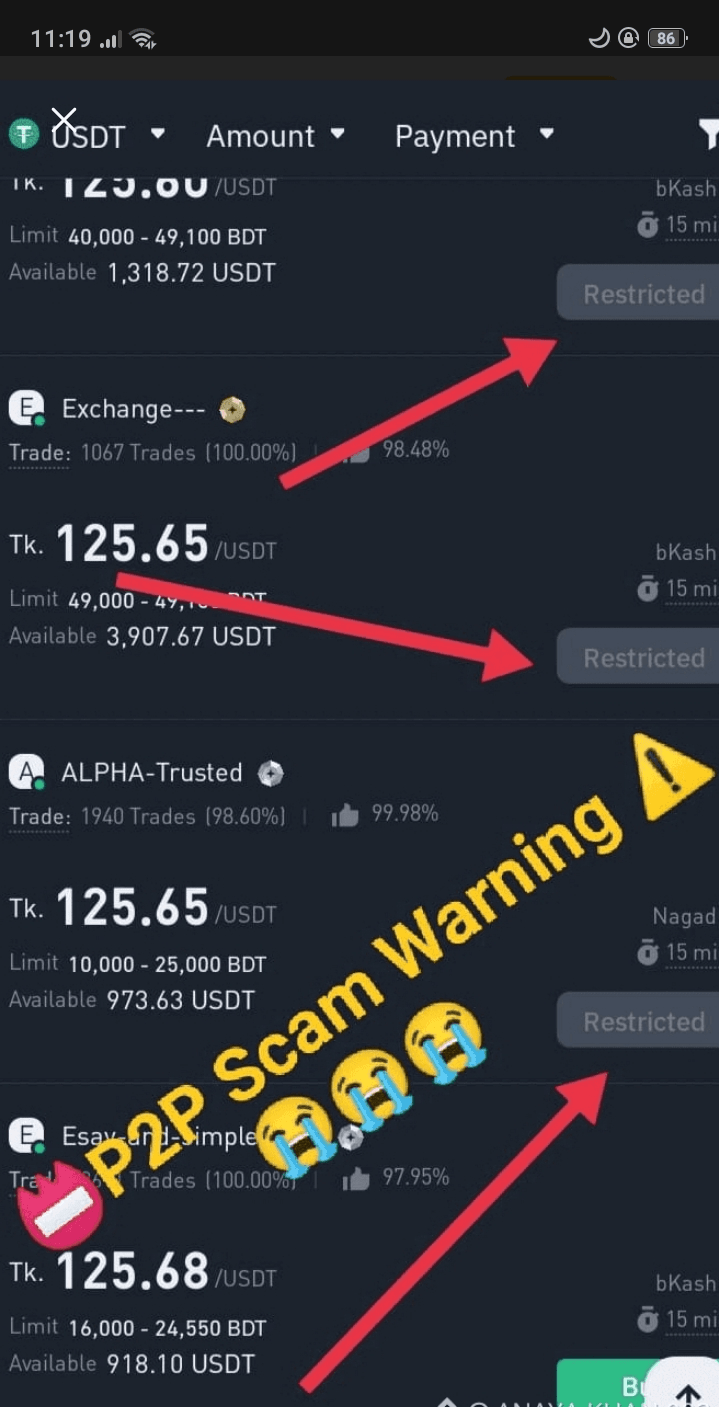Tap the thumbs-up icon next to 97.95%
Image resolution: width=719 pixels, height=1407 pixels.
coord(356,1179)
